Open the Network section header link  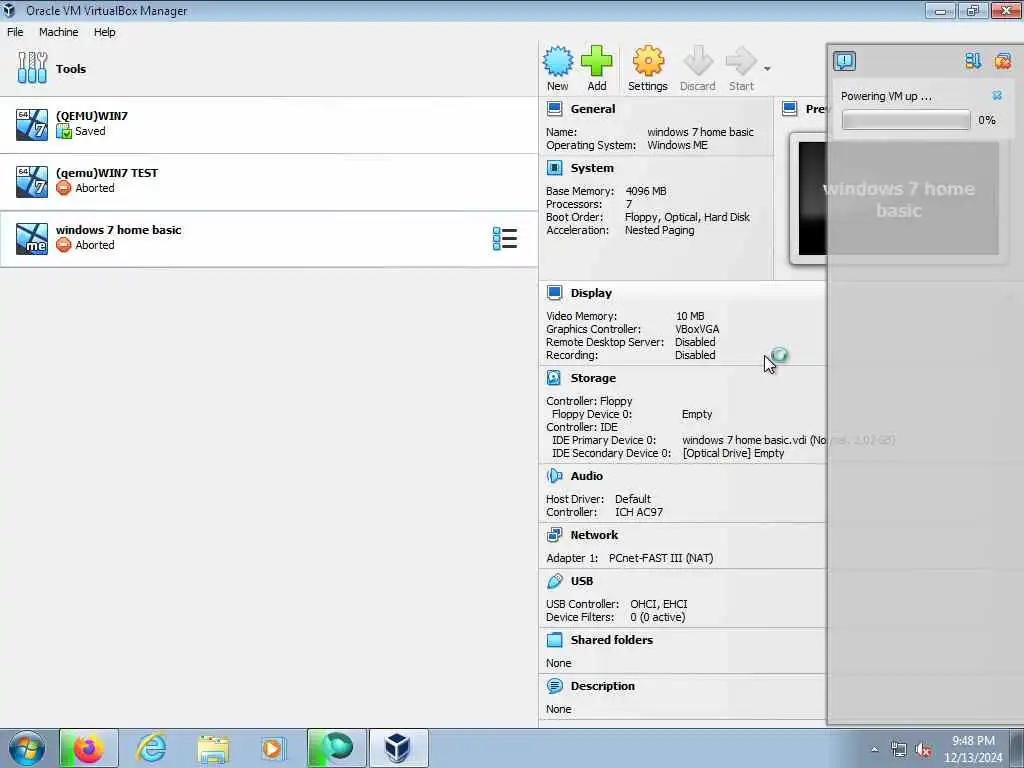594,535
